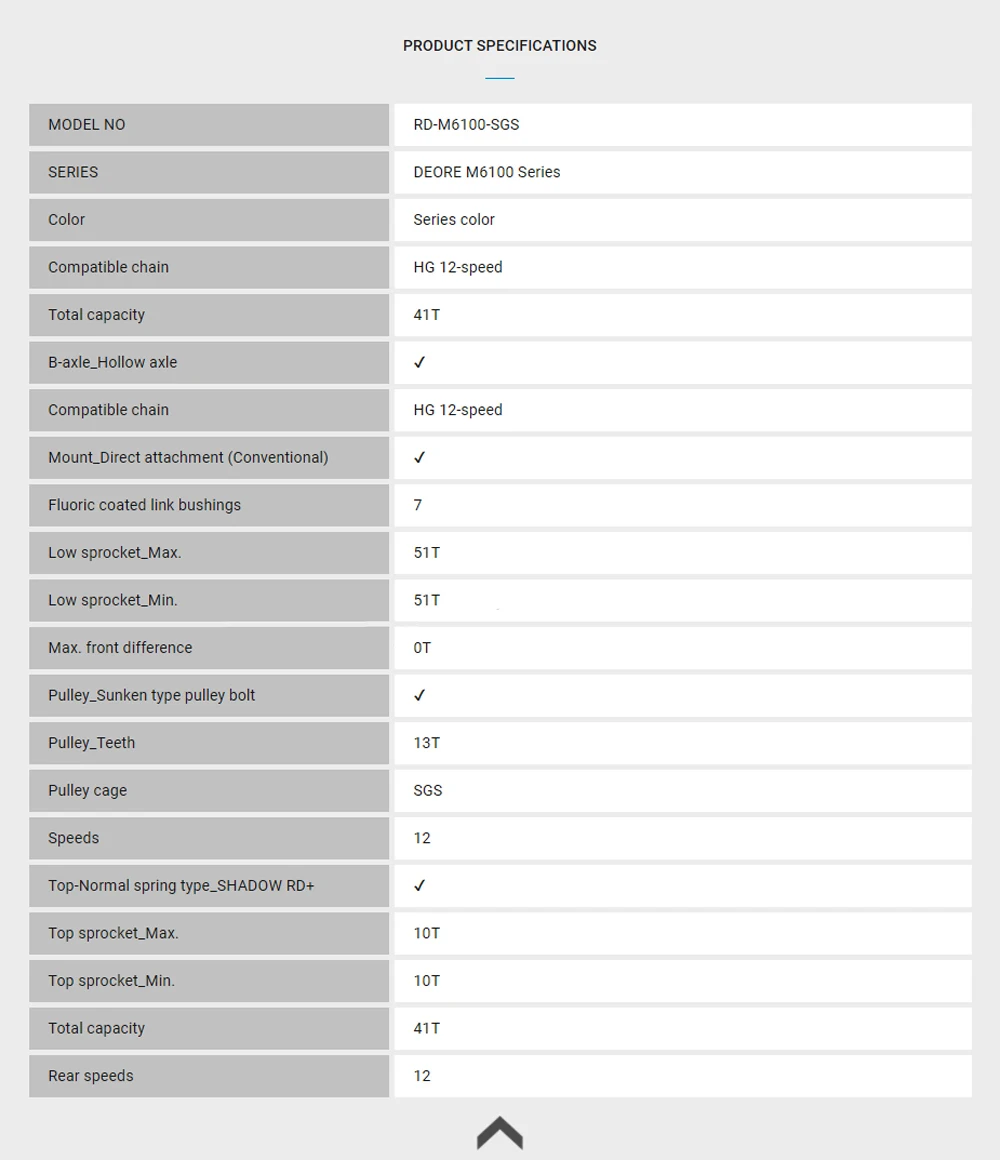
Task: Click the B-axle_Hollow axle checkmark
Action: coord(419,362)
